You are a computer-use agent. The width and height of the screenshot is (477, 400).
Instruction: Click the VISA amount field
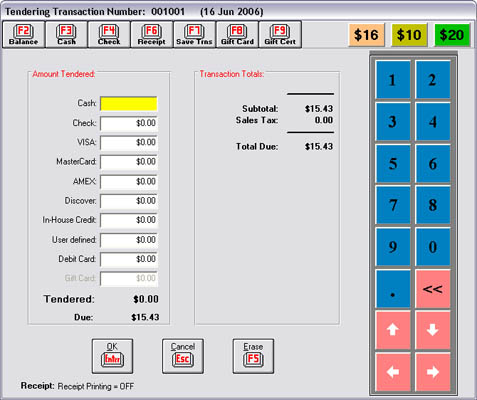point(129,143)
